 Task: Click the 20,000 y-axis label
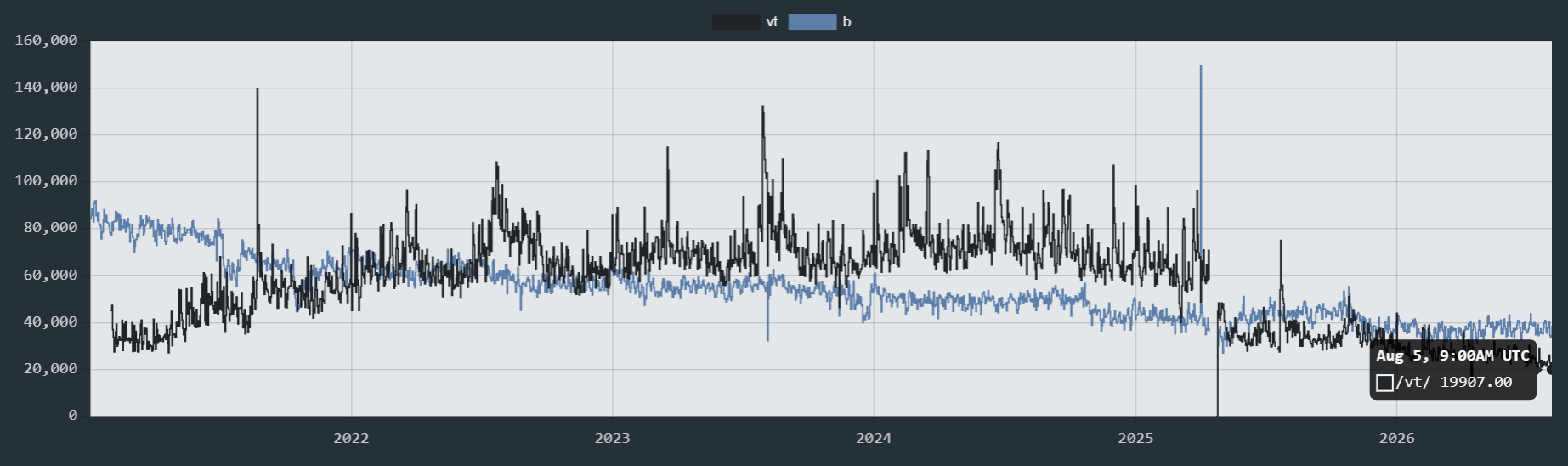50,368
